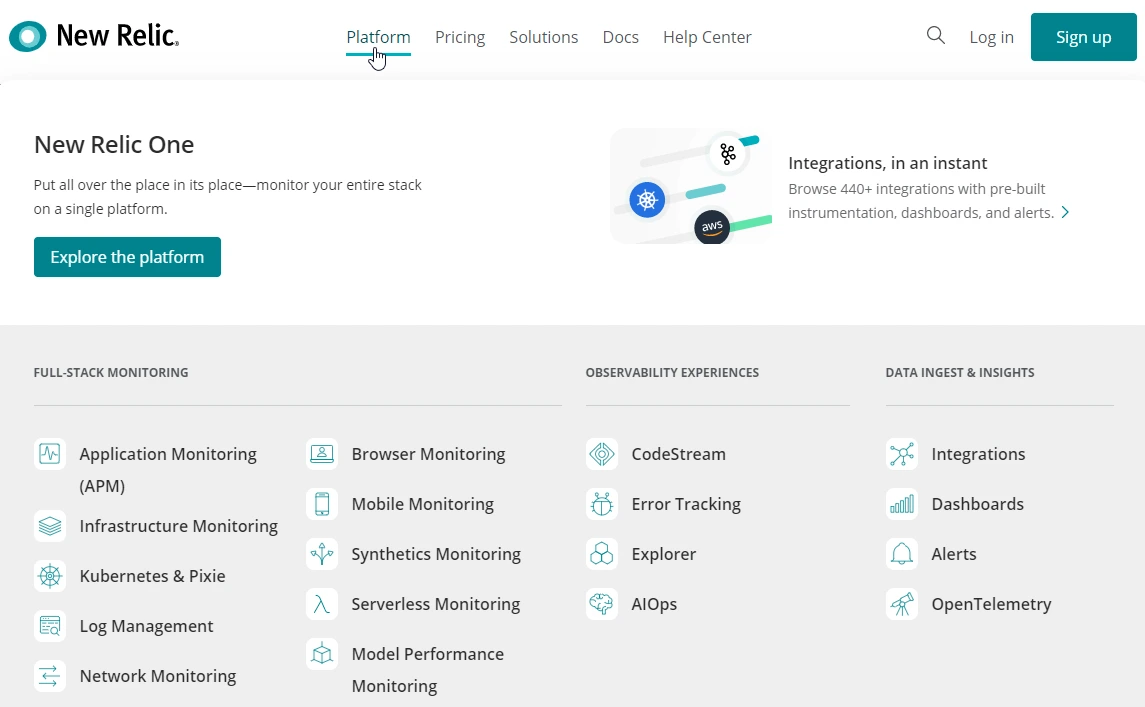Select the CodeStream diamond icon
Viewport: 1145px width, 707px height.
click(x=602, y=453)
